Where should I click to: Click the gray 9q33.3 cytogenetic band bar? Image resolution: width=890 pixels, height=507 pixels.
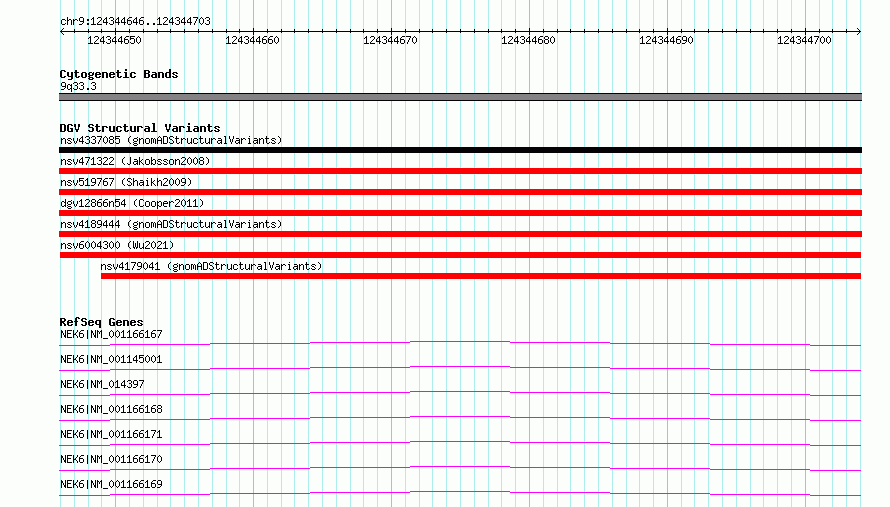pos(460,97)
